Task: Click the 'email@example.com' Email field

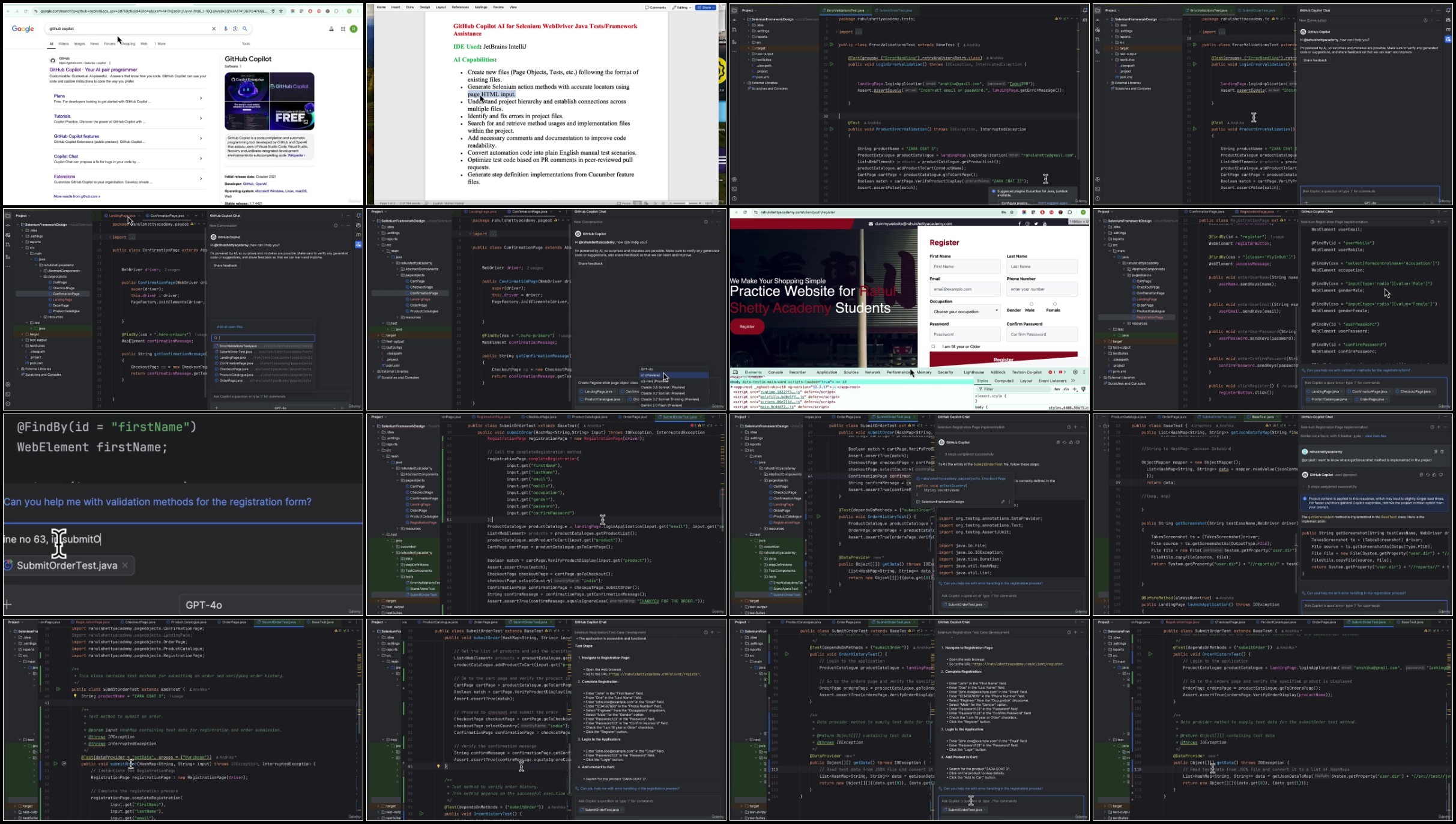Action: 965,289
